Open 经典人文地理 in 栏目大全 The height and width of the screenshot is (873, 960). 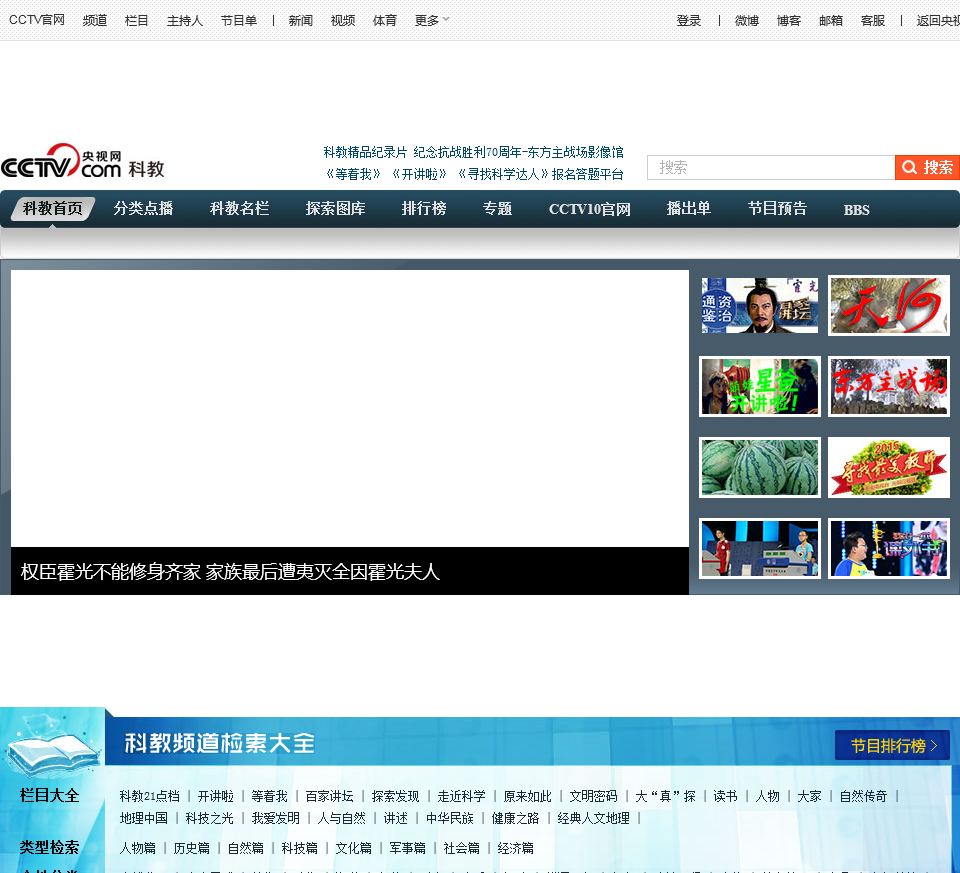pyautogui.click(x=593, y=818)
